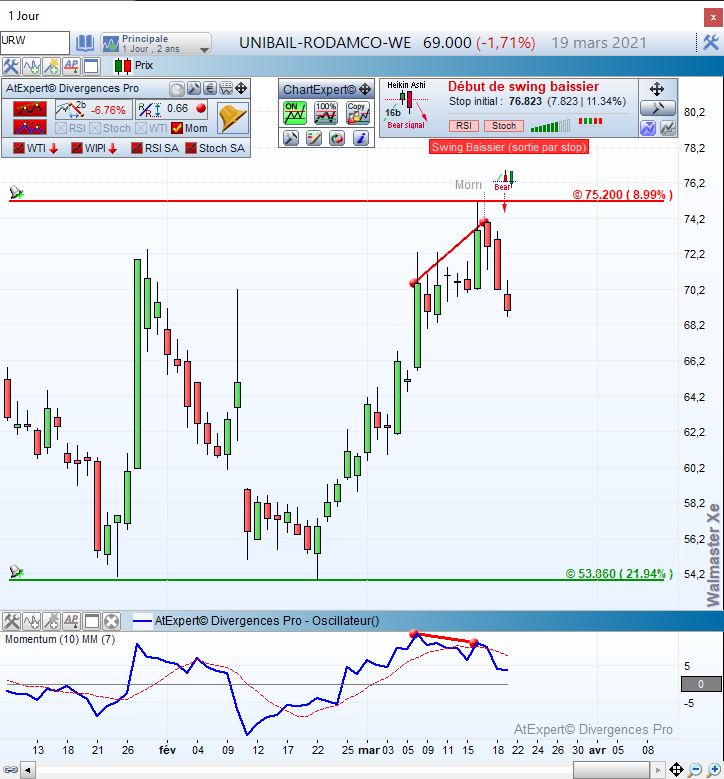Click the AP alert icon in price toolbar
This screenshot has width=724, height=779.
pyautogui.click(x=71, y=66)
